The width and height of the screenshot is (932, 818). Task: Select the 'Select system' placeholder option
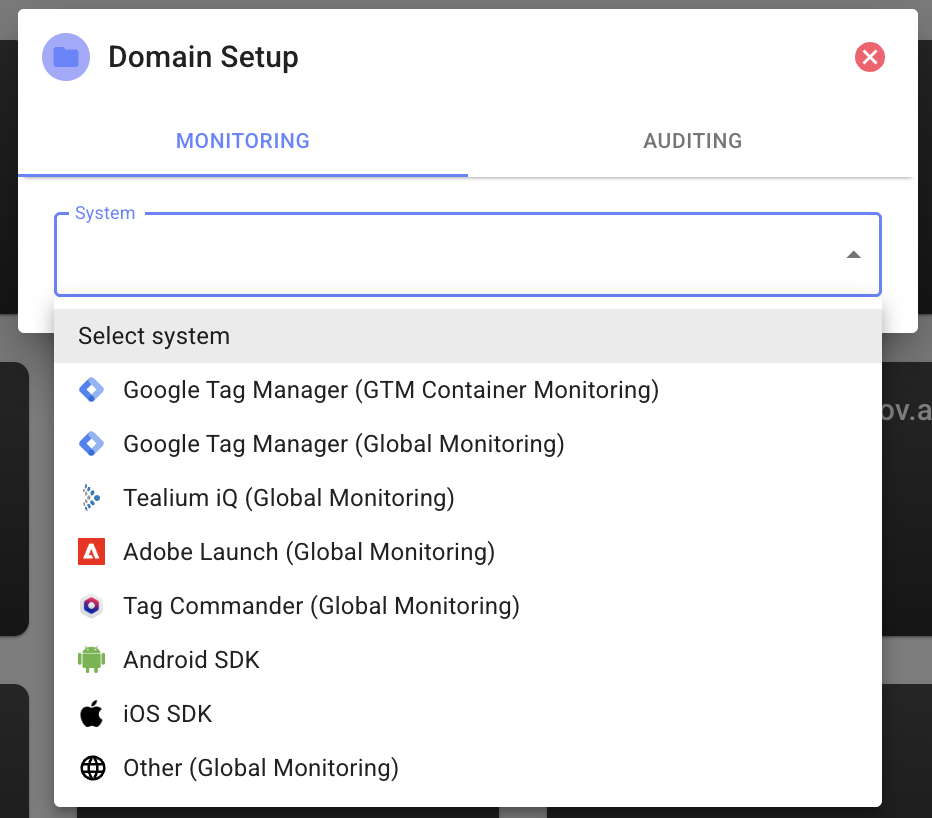point(154,336)
